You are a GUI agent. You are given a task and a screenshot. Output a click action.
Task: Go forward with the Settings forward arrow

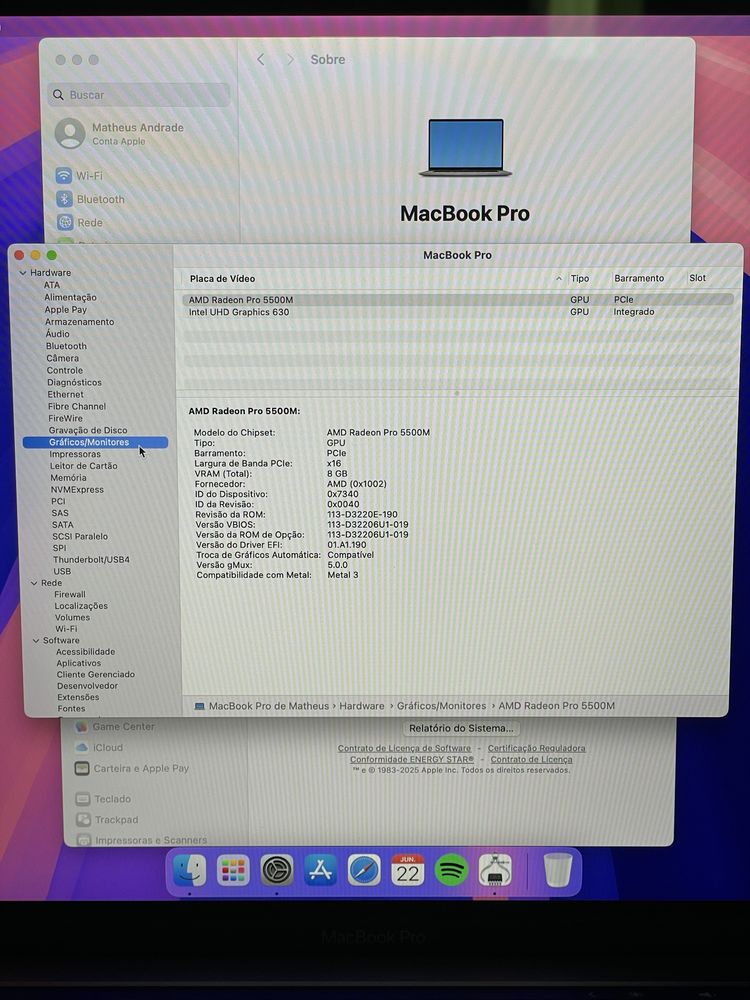pos(290,59)
